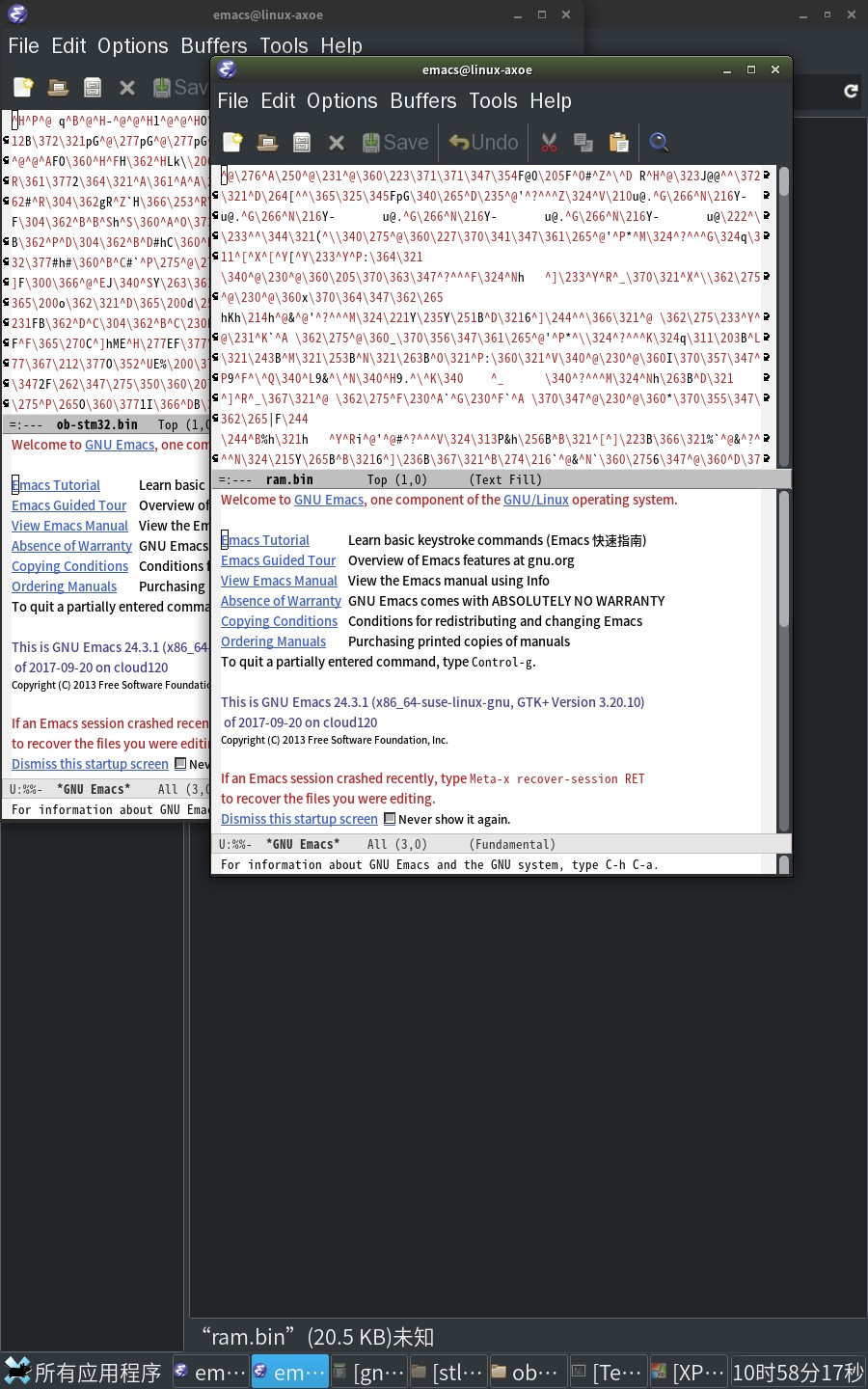
Task: Click Copy icon in front Emacs toolbar
Action: (583, 143)
